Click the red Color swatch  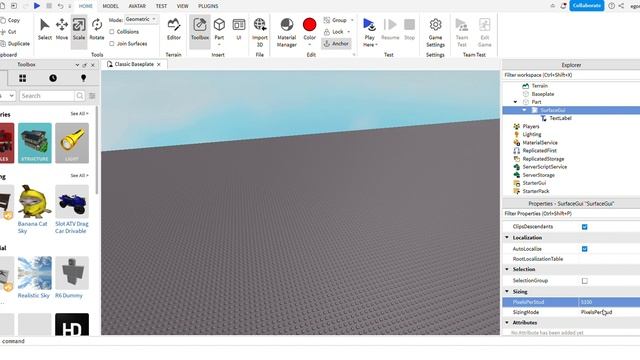309,24
